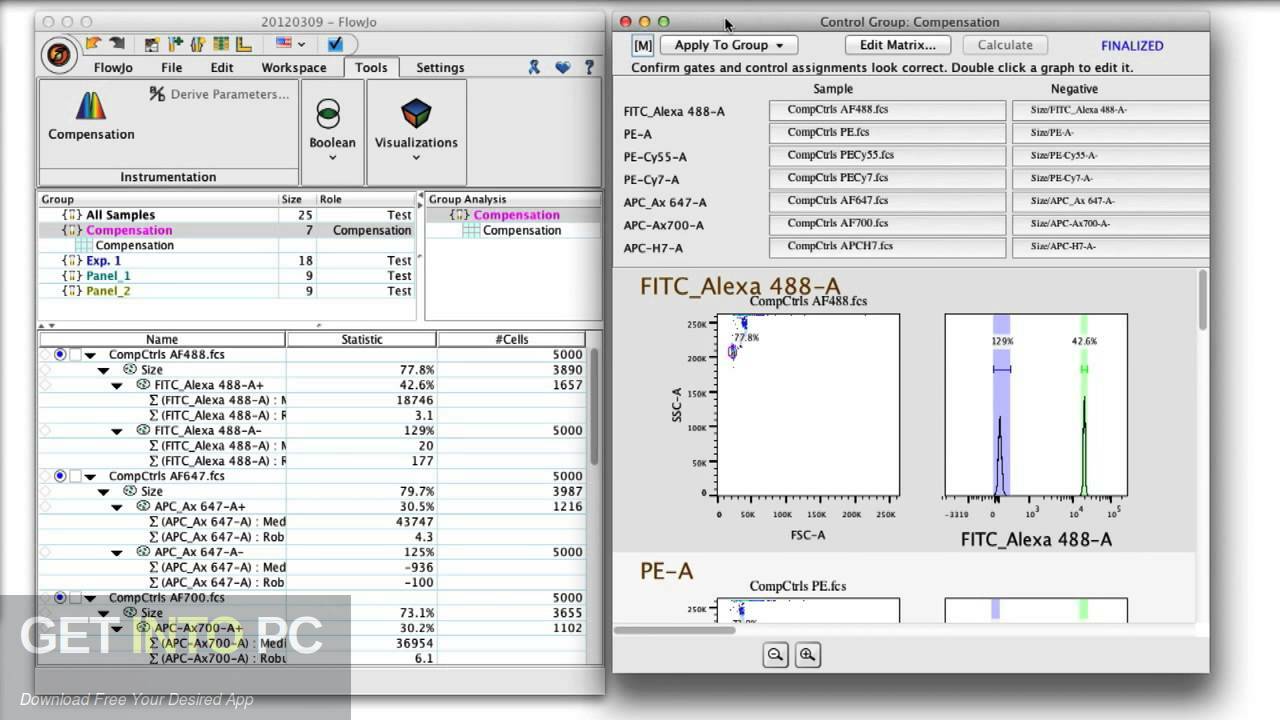Viewport: 1280px width, 720px height.
Task: Tick the checkbox beside CompCtrls AF488.fcs
Action: pos(76,355)
